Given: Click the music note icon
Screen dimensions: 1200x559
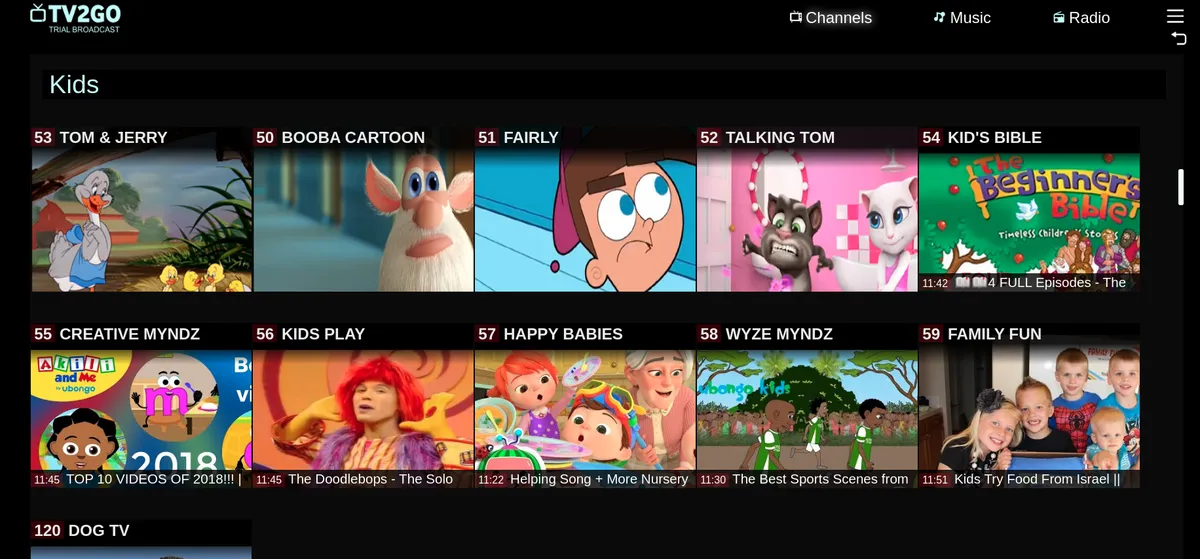Looking at the screenshot, I should (939, 17).
